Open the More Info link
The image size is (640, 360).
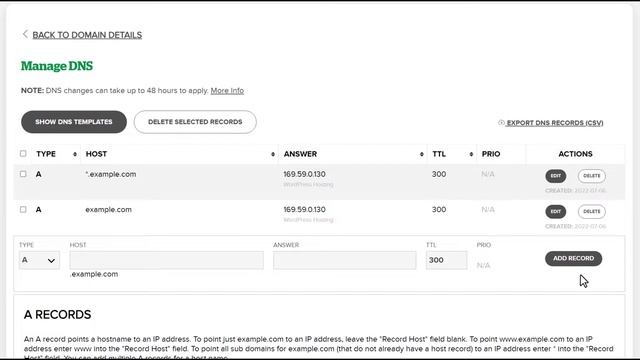[227, 91]
